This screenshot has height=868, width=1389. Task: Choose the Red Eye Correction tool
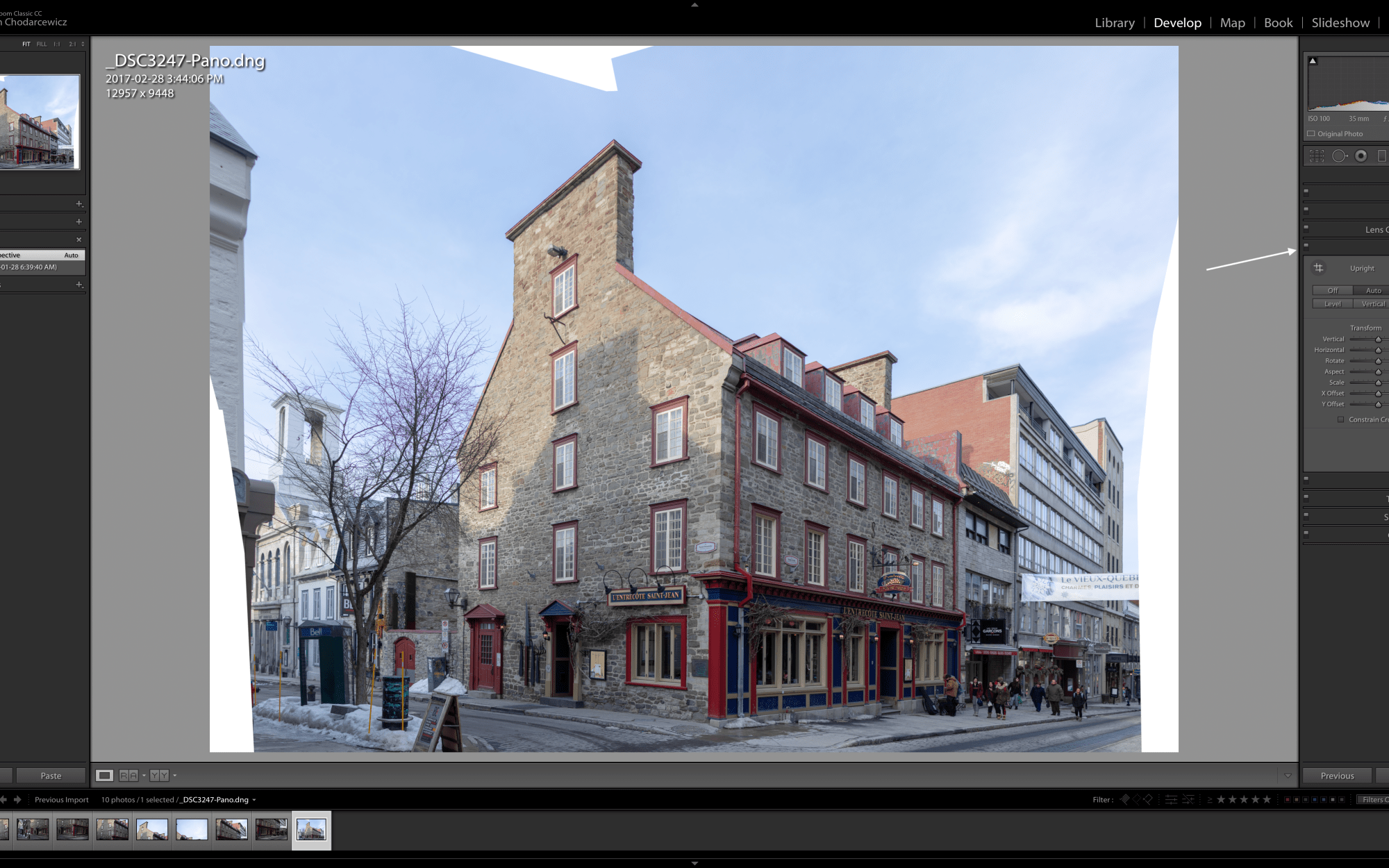(1361, 156)
